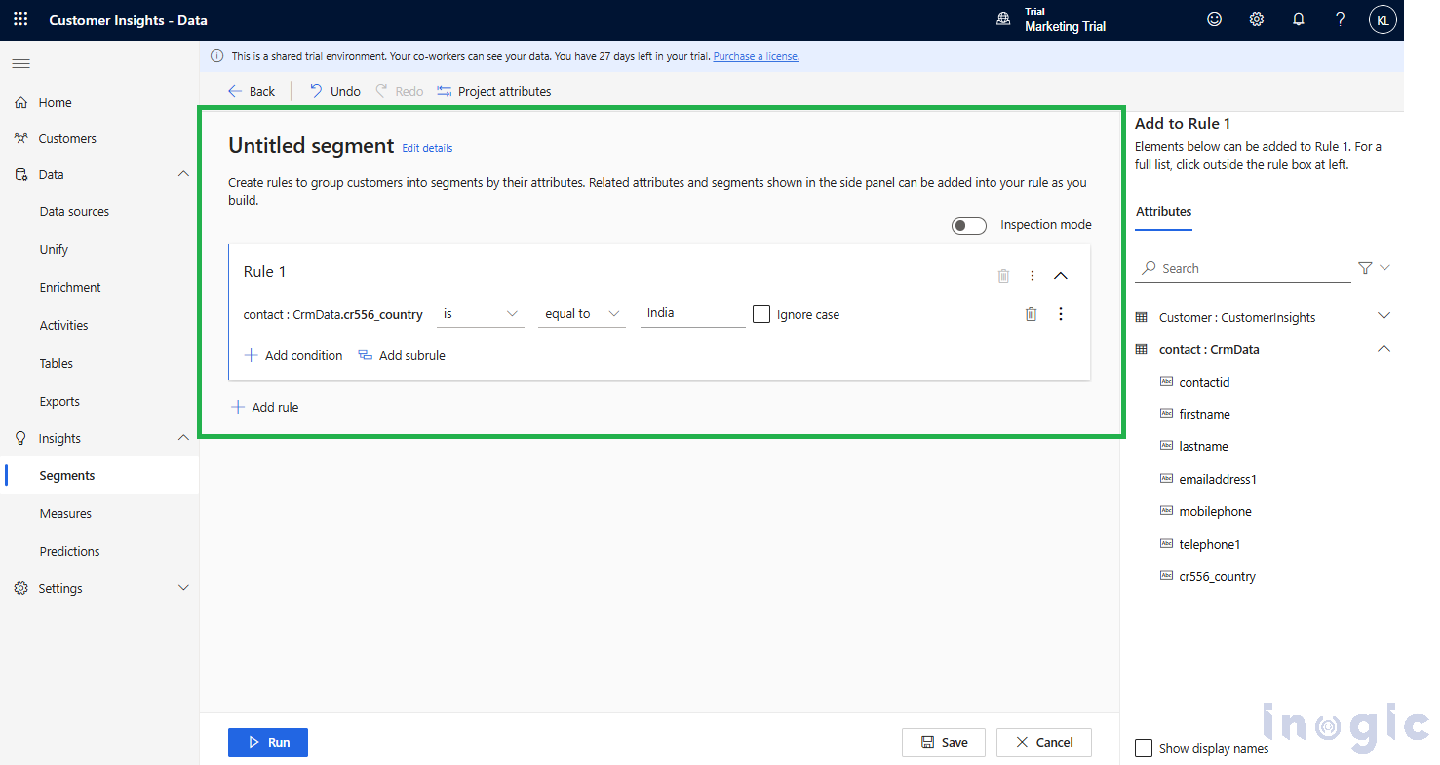Click the Run button
Image resolution: width=1440 pixels, height=765 pixels.
point(267,742)
